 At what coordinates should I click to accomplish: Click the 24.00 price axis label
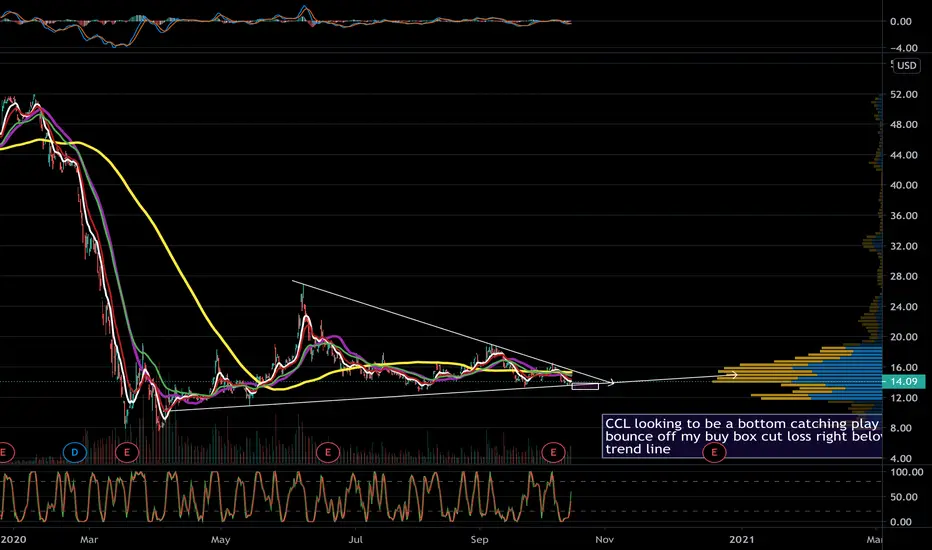(x=903, y=307)
